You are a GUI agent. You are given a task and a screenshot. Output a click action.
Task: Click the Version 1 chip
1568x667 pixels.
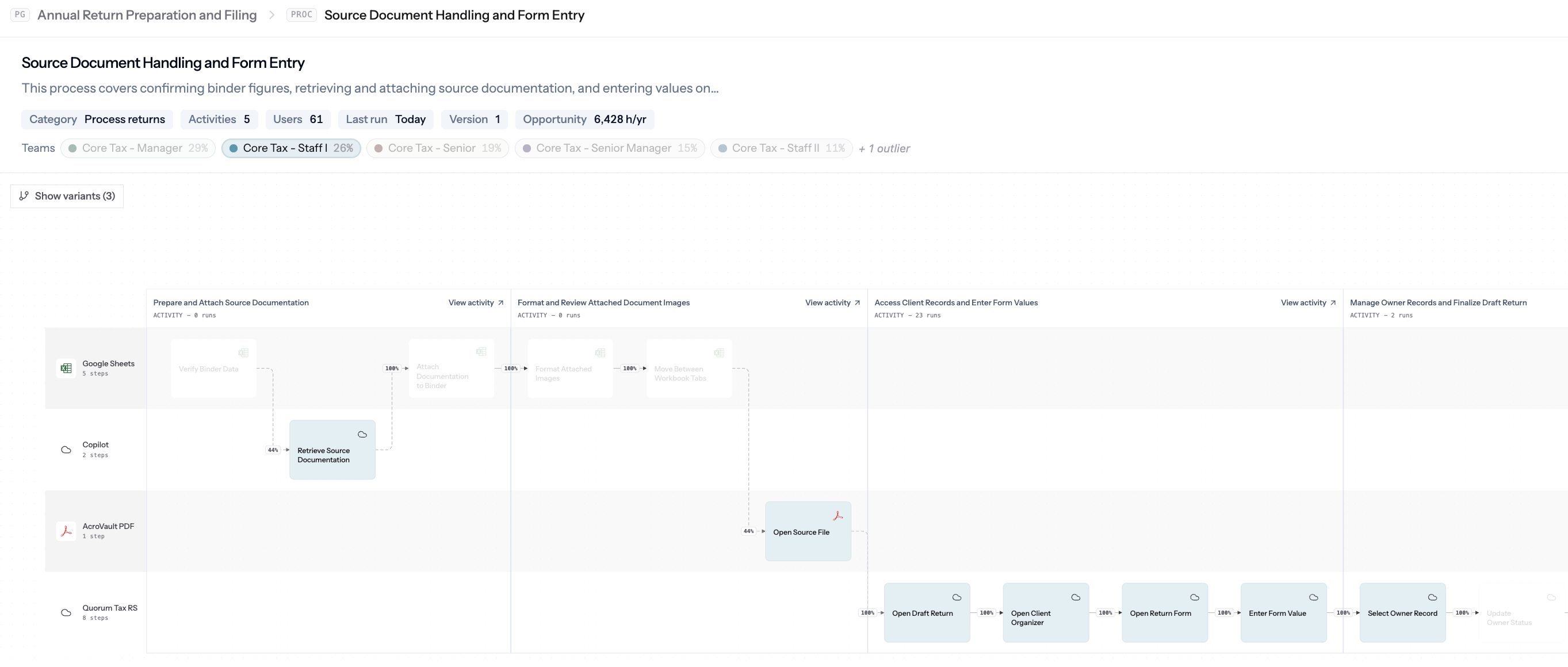474,119
